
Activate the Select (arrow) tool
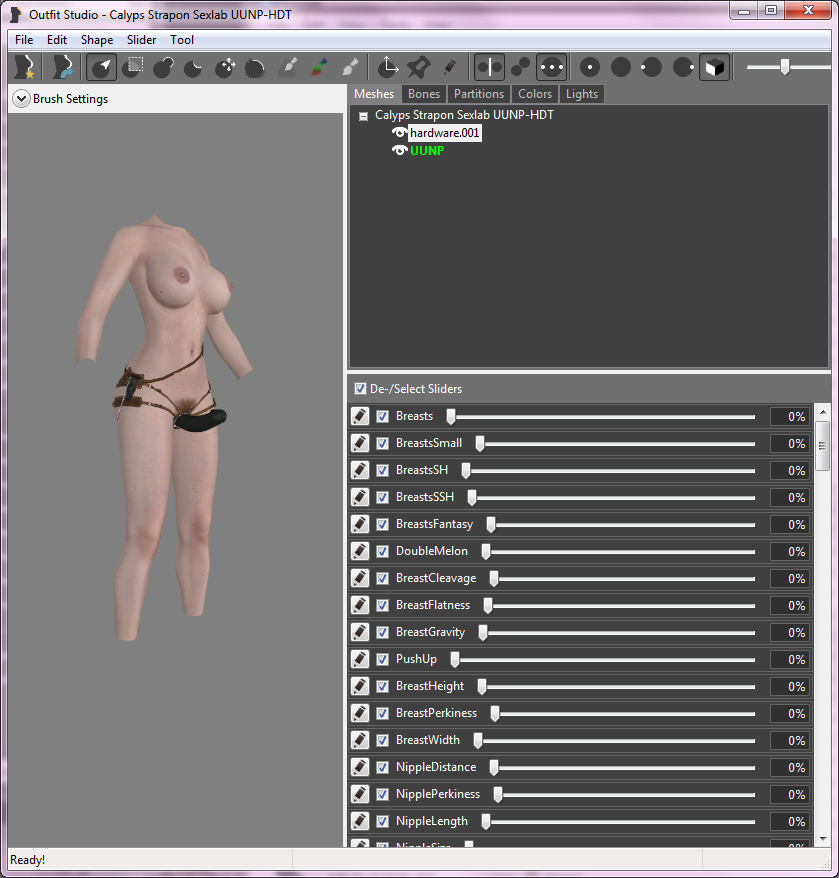click(101, 67)
